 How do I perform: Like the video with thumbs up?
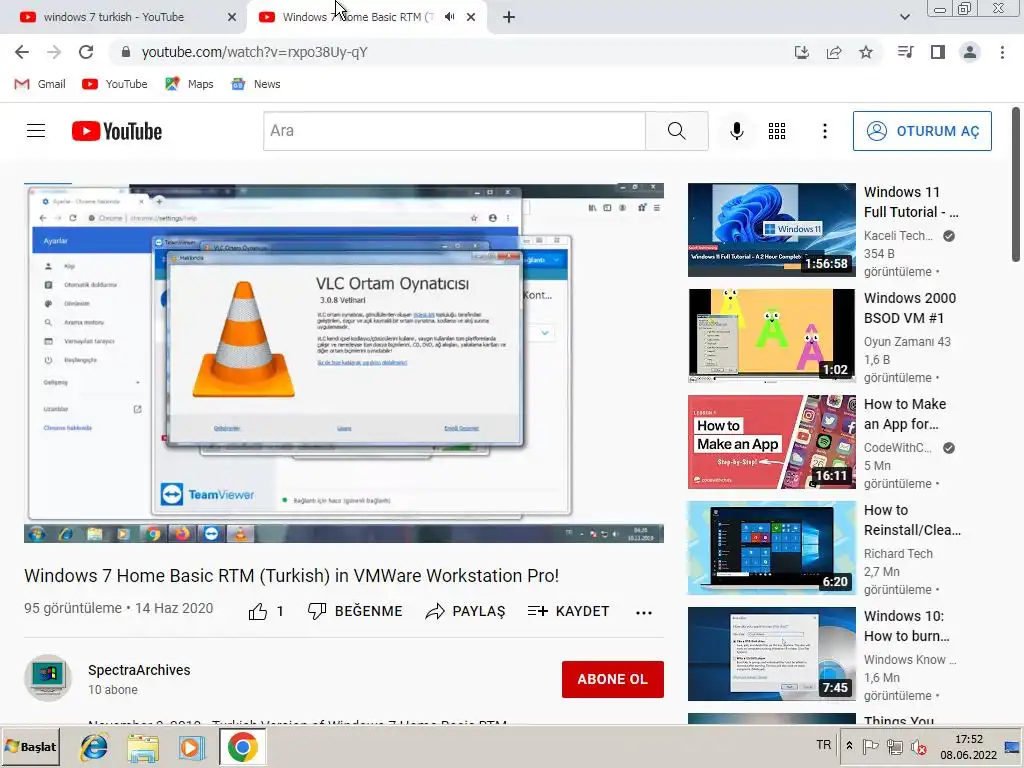pyautogui.click(x=266, y=611)
